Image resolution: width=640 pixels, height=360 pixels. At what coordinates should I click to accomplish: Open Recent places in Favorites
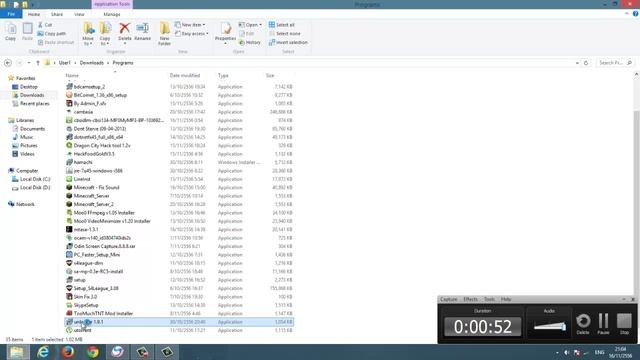coord(31,104)
